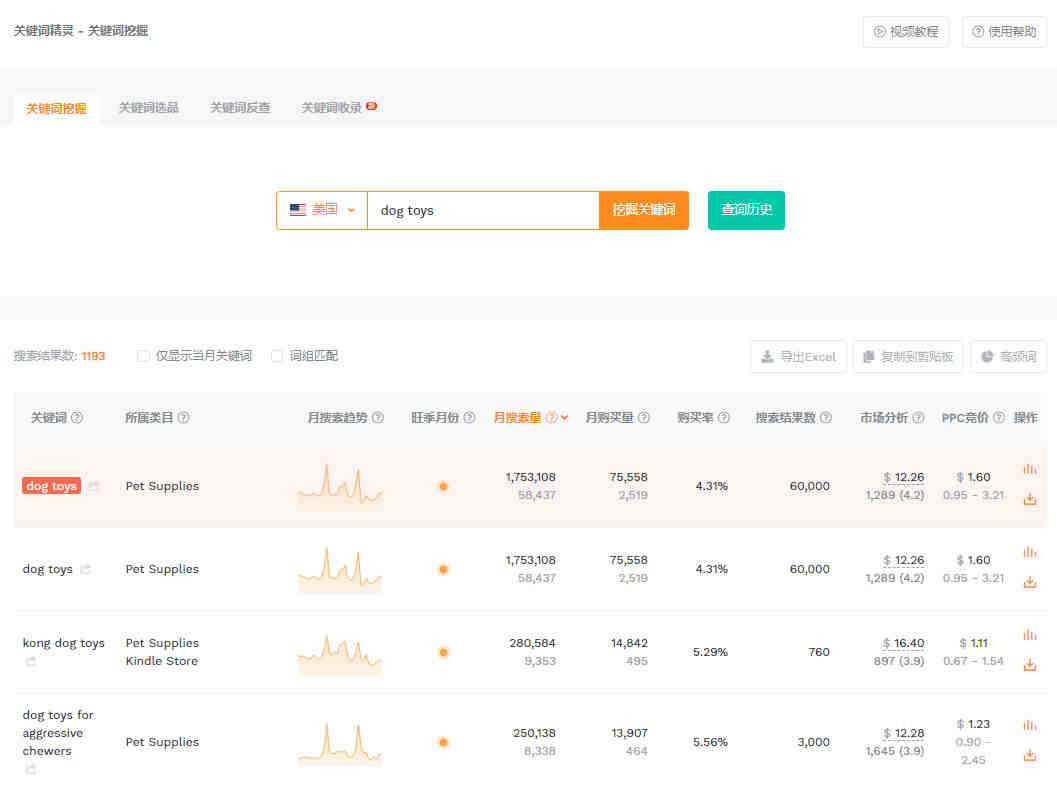Viewport: 1057px width, 788px height.
Task: Open the 视频教程 video tutorial button
Action: click(x=905, y=32)
